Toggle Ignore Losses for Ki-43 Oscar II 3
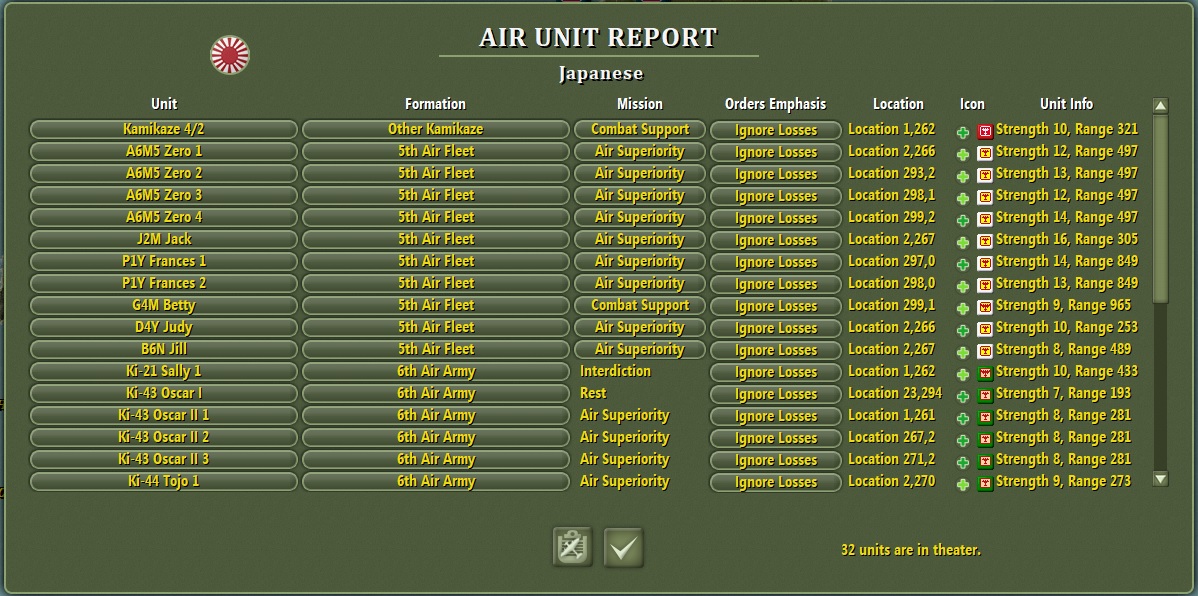This screenshot has width=1198, height=596. [775, 459]
